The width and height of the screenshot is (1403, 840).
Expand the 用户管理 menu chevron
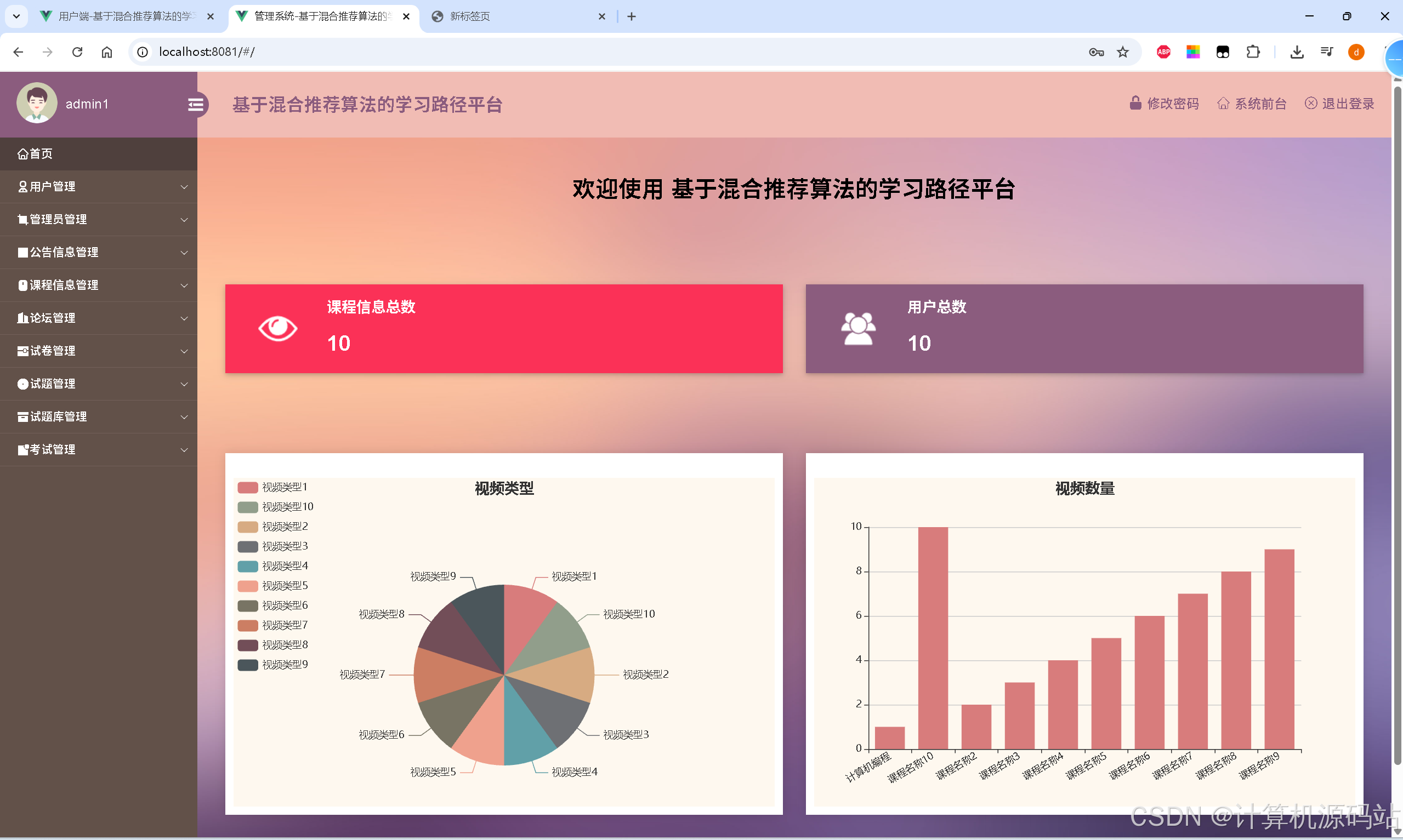[184, 186]
